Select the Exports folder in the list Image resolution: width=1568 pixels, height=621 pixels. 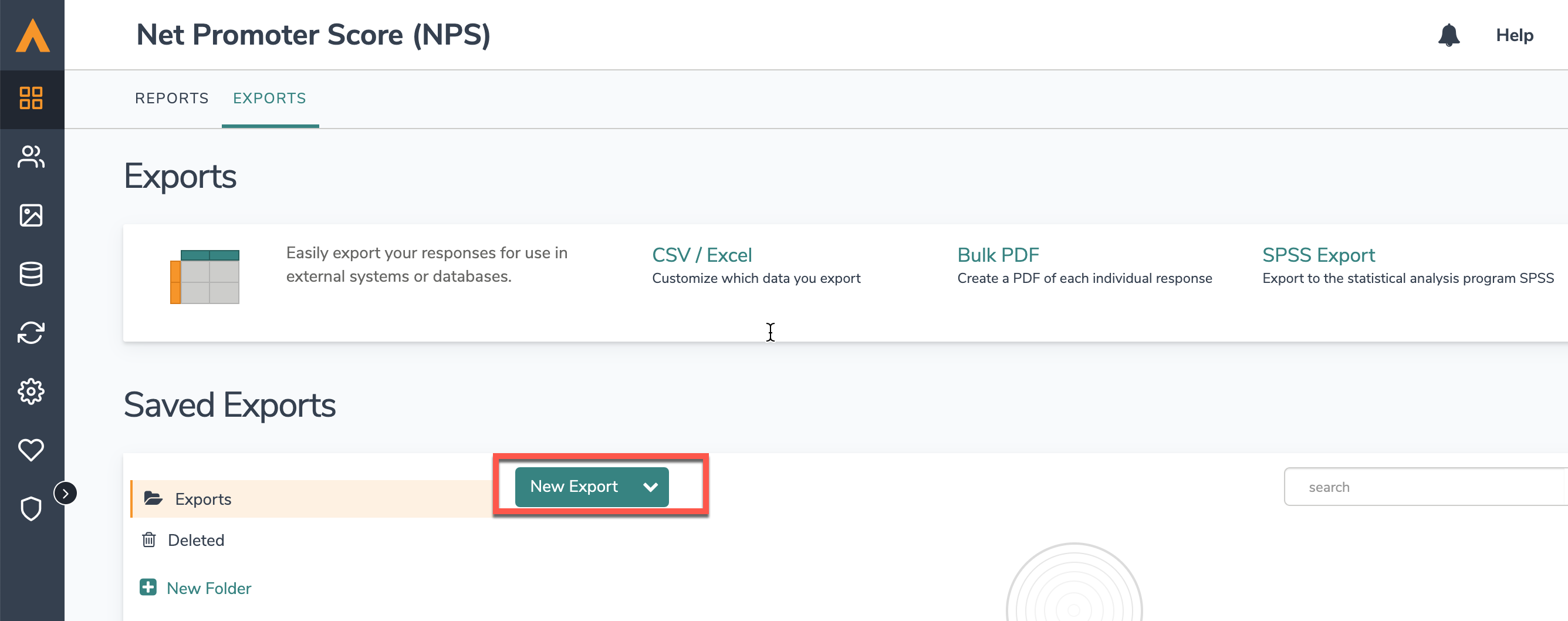click(312, 499)
